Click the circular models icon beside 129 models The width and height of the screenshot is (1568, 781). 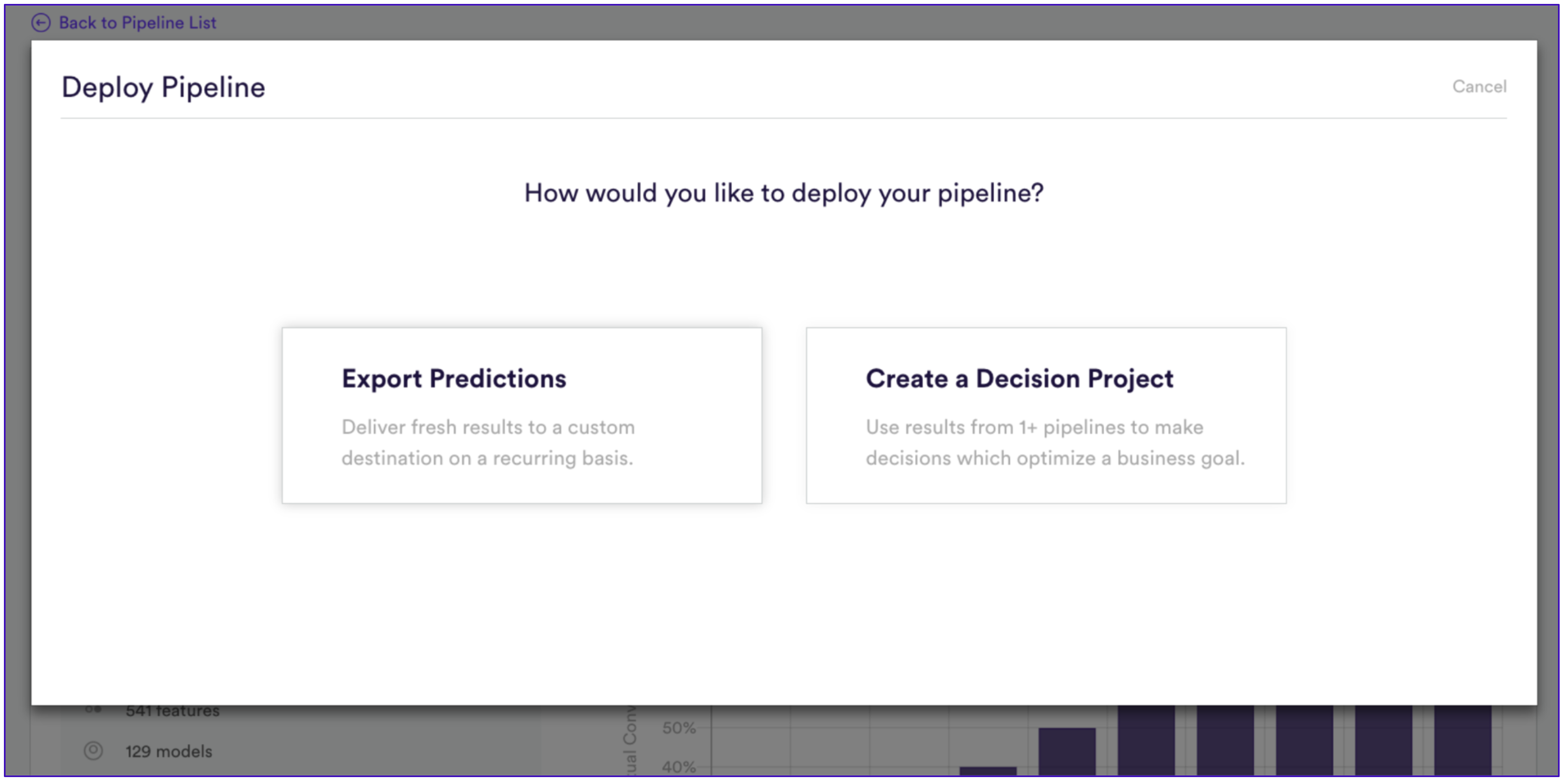(93, 750)
